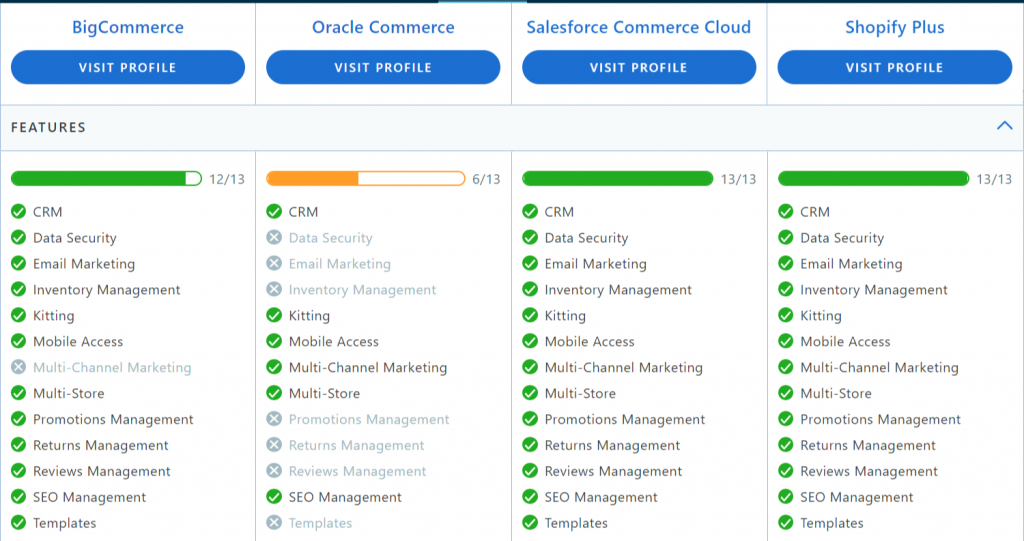Viewport: 1024px width, 541px height.
Task: Click the check beside Shopify Plus Reviews Management
Action: pyautogui.click(x=786, y=471)
